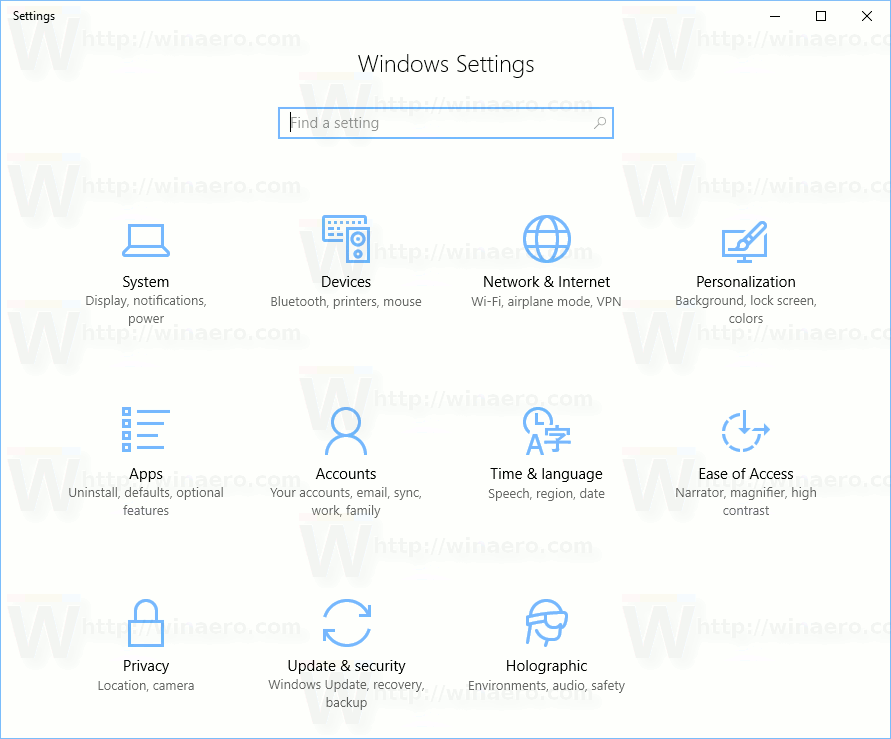
Task: Close the Settings window
Action: tap(867, 16)
